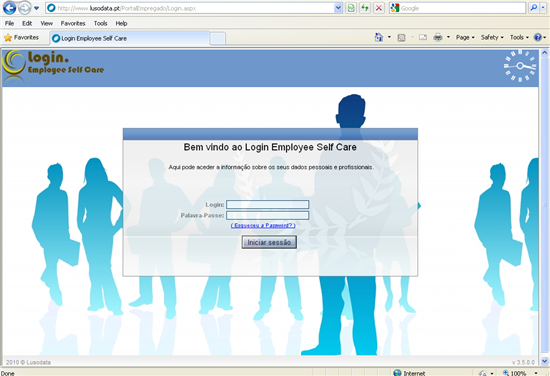The width and height of the screenshot is (550, 376).
Task: Click the v 3.5.0.0 version text
Action: coord(523,362)
